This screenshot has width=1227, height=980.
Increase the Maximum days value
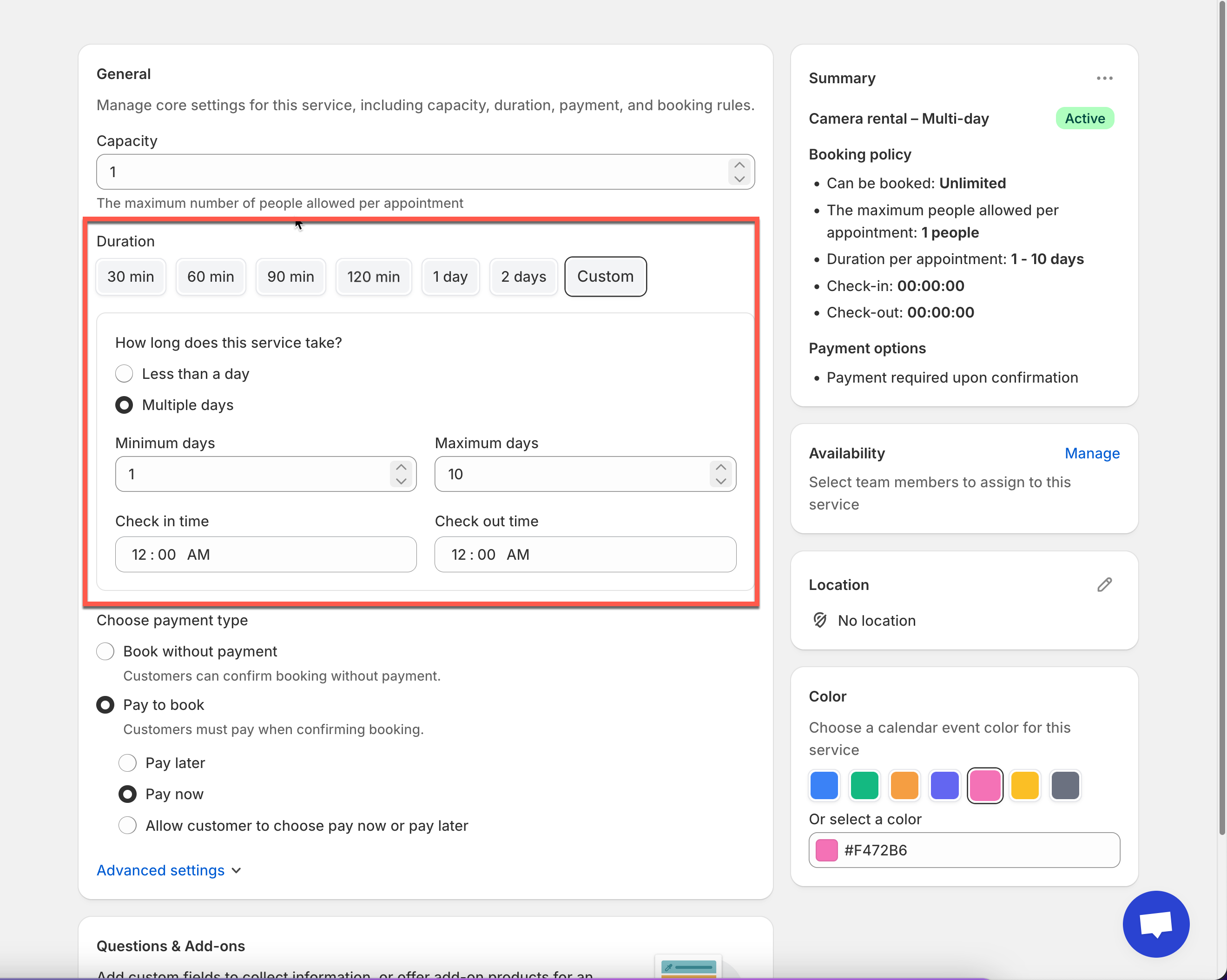(x=720, y=467)
